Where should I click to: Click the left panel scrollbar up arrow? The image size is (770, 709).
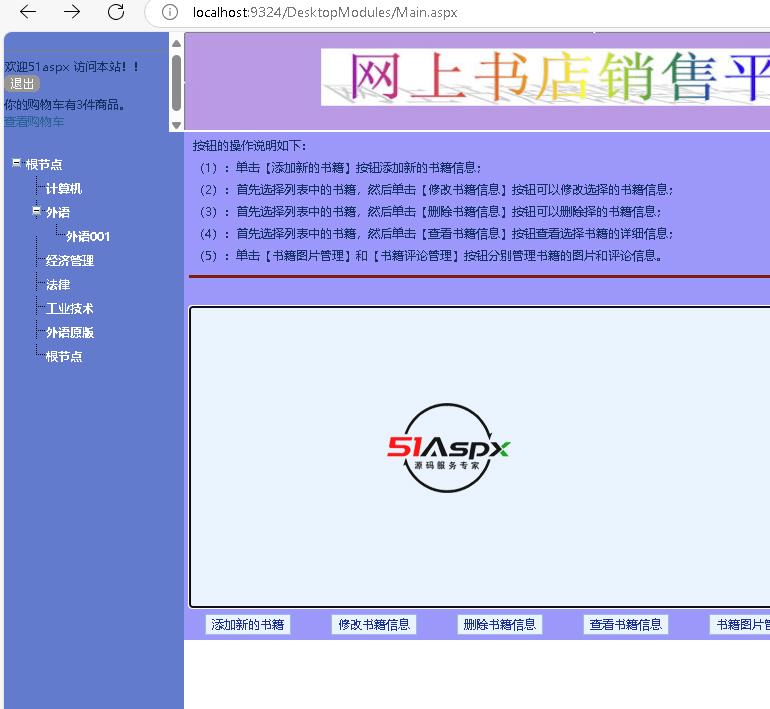tap(177, 43)
